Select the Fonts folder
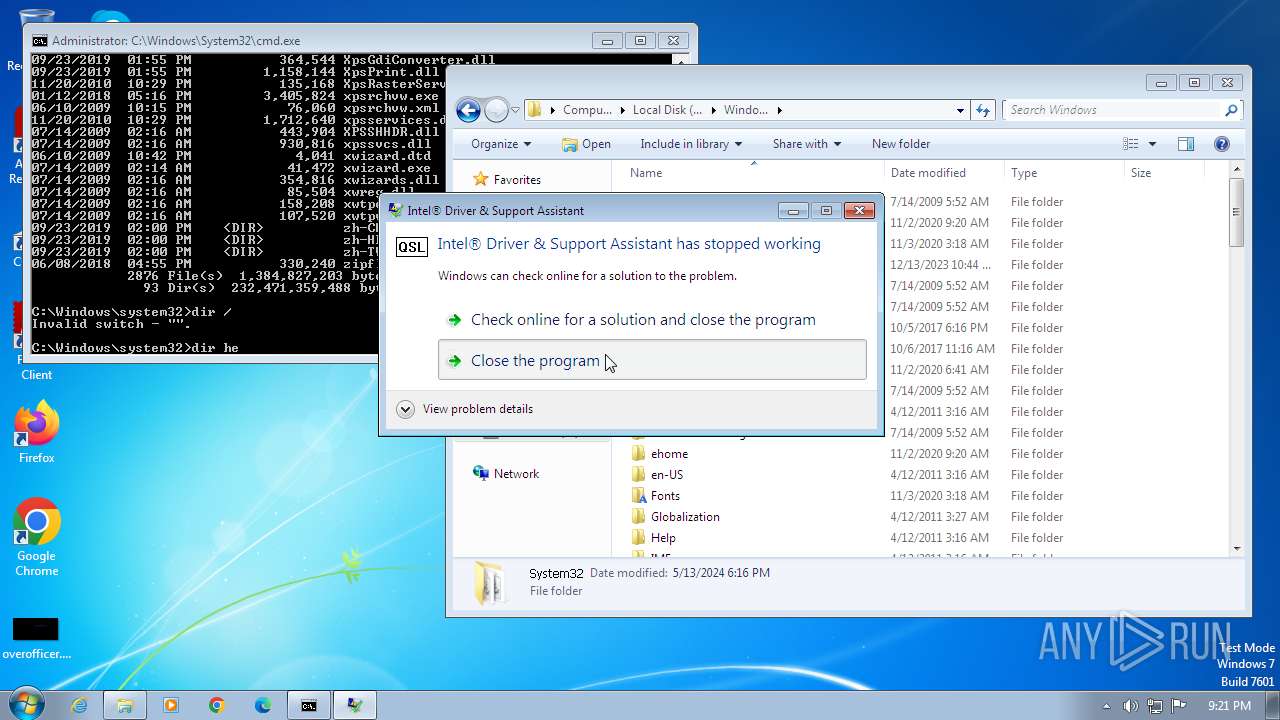This screenshot has width=1280, height=720. tap(665, 496)
